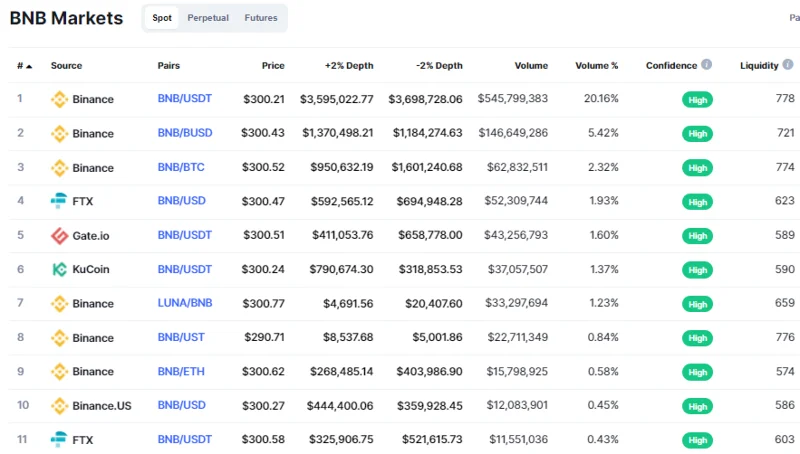Click liquidity score 603
This screenshot has height=454, width=800.
point(785,439)
